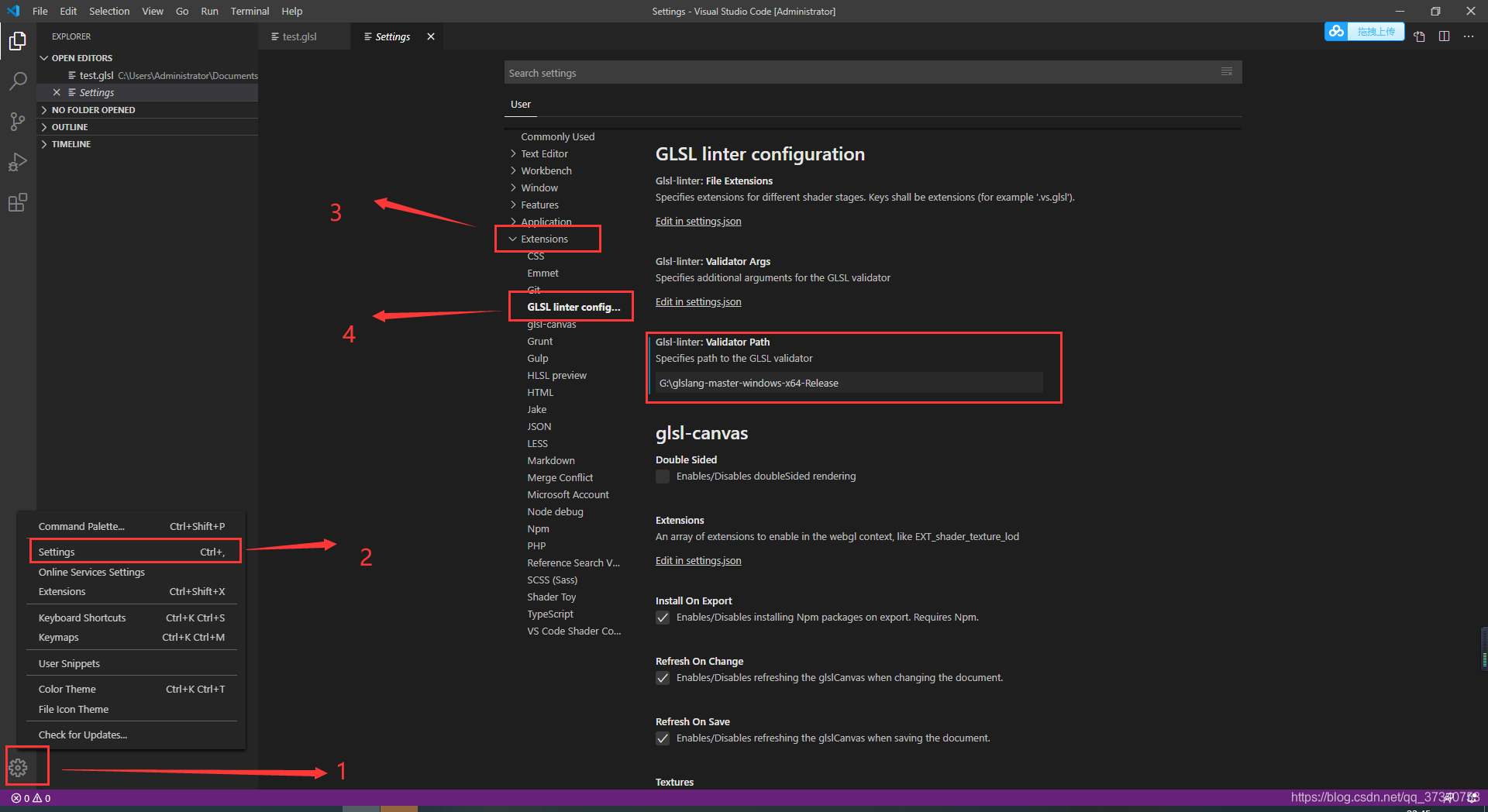1488x812 pixels.
Task: Open the Selection menu
Action: (109, 11)
